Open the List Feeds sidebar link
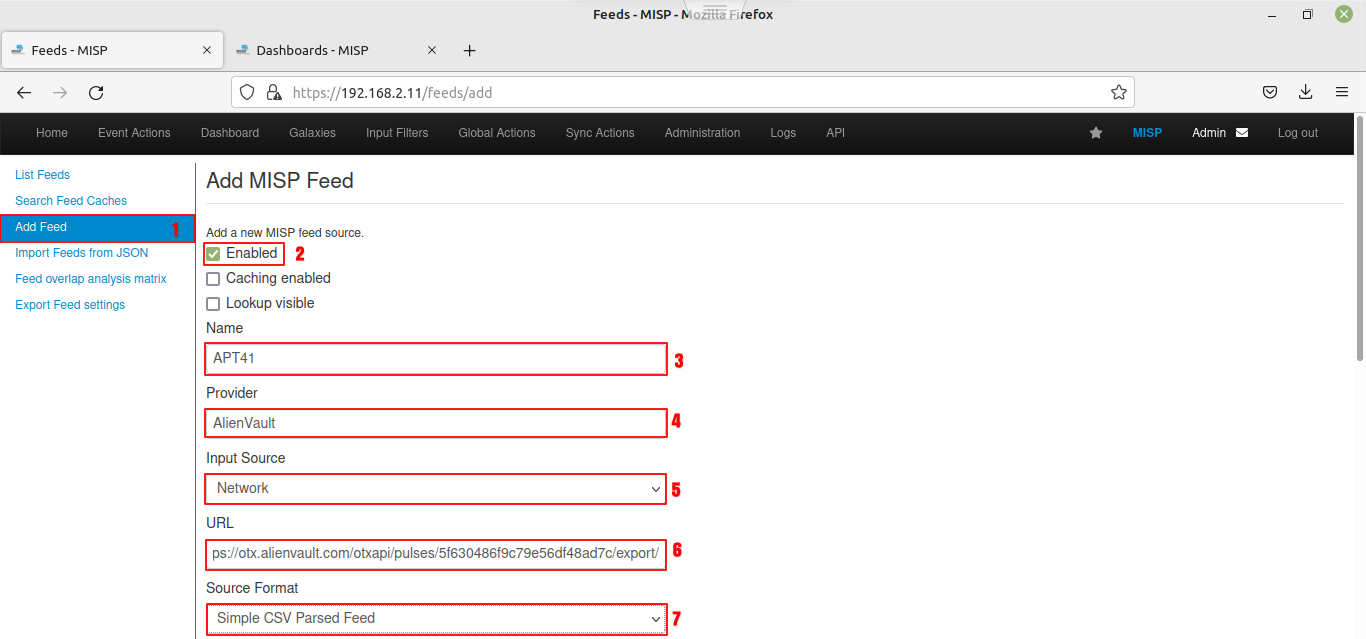This screenshot has height=639, width=1366. pyautogui.click(x=42, y=175)
